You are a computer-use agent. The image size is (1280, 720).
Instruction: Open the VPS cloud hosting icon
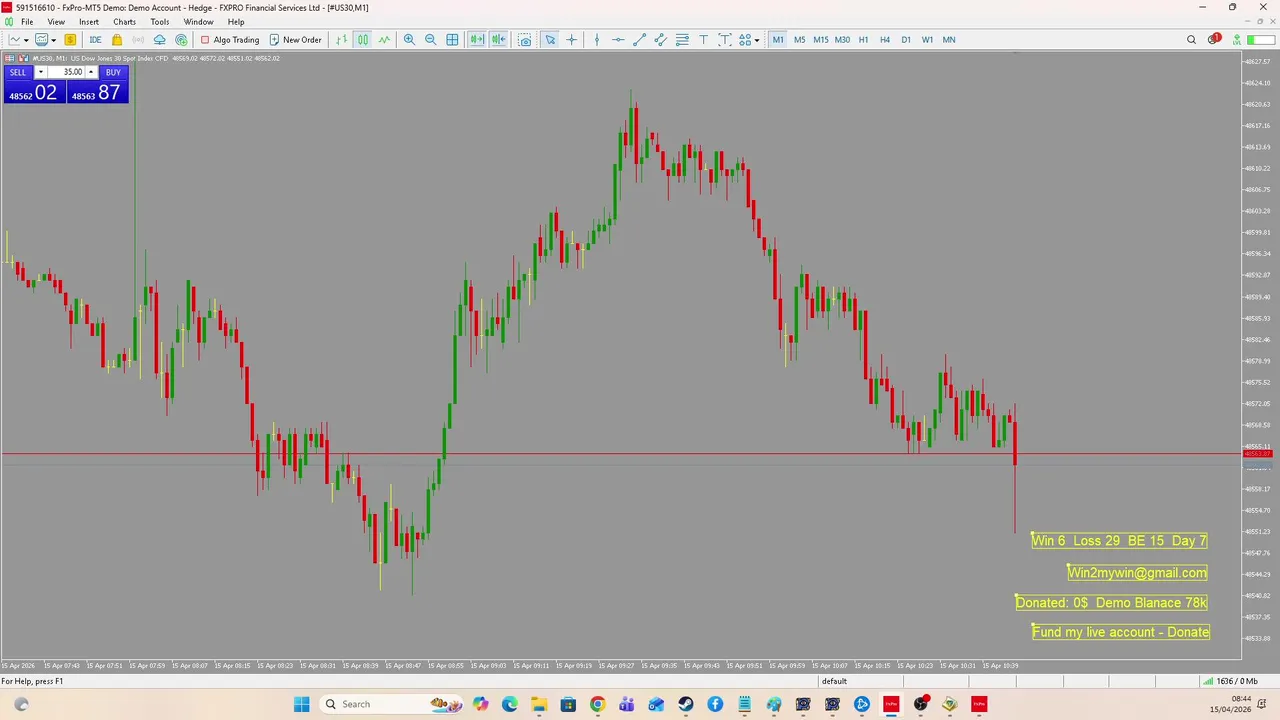(159, 40)
